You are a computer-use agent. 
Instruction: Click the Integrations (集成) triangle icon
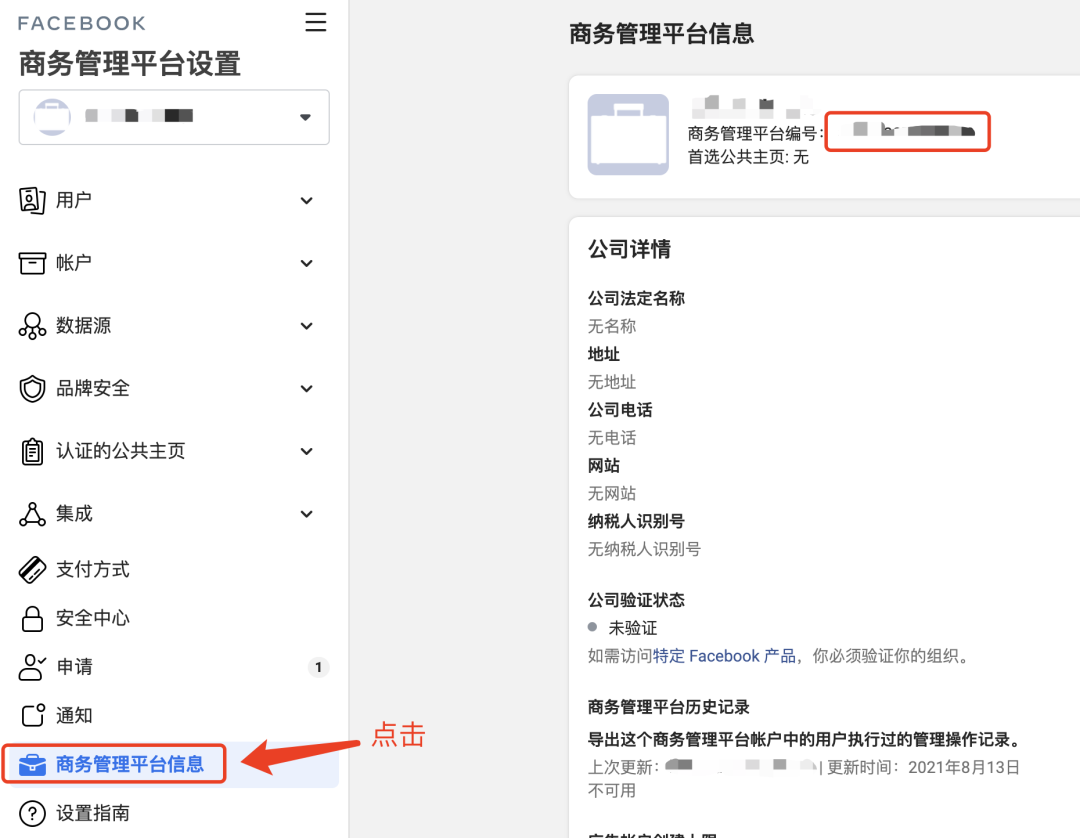coord(32,514)
